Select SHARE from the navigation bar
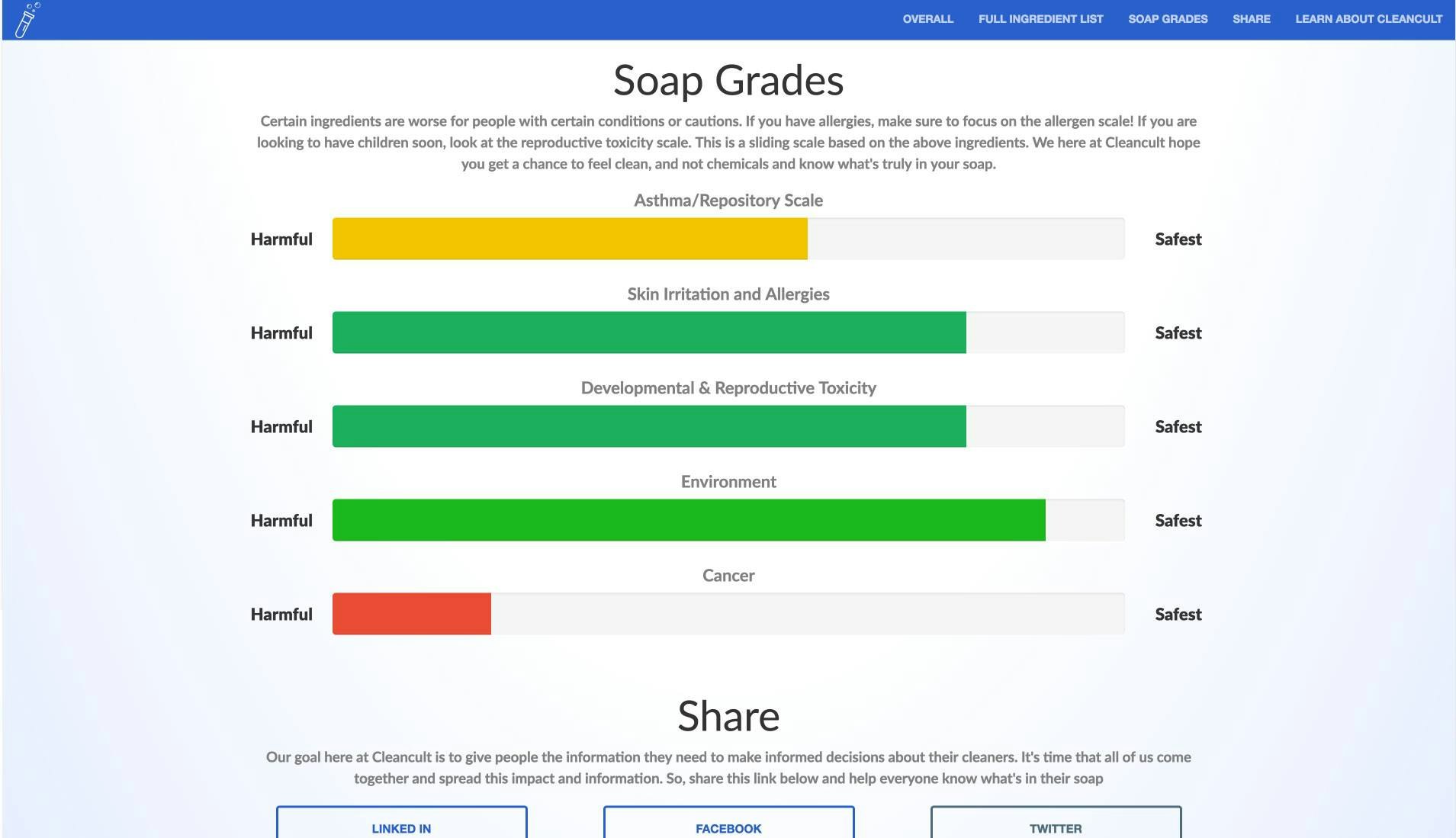 (x=1252, y=19)
